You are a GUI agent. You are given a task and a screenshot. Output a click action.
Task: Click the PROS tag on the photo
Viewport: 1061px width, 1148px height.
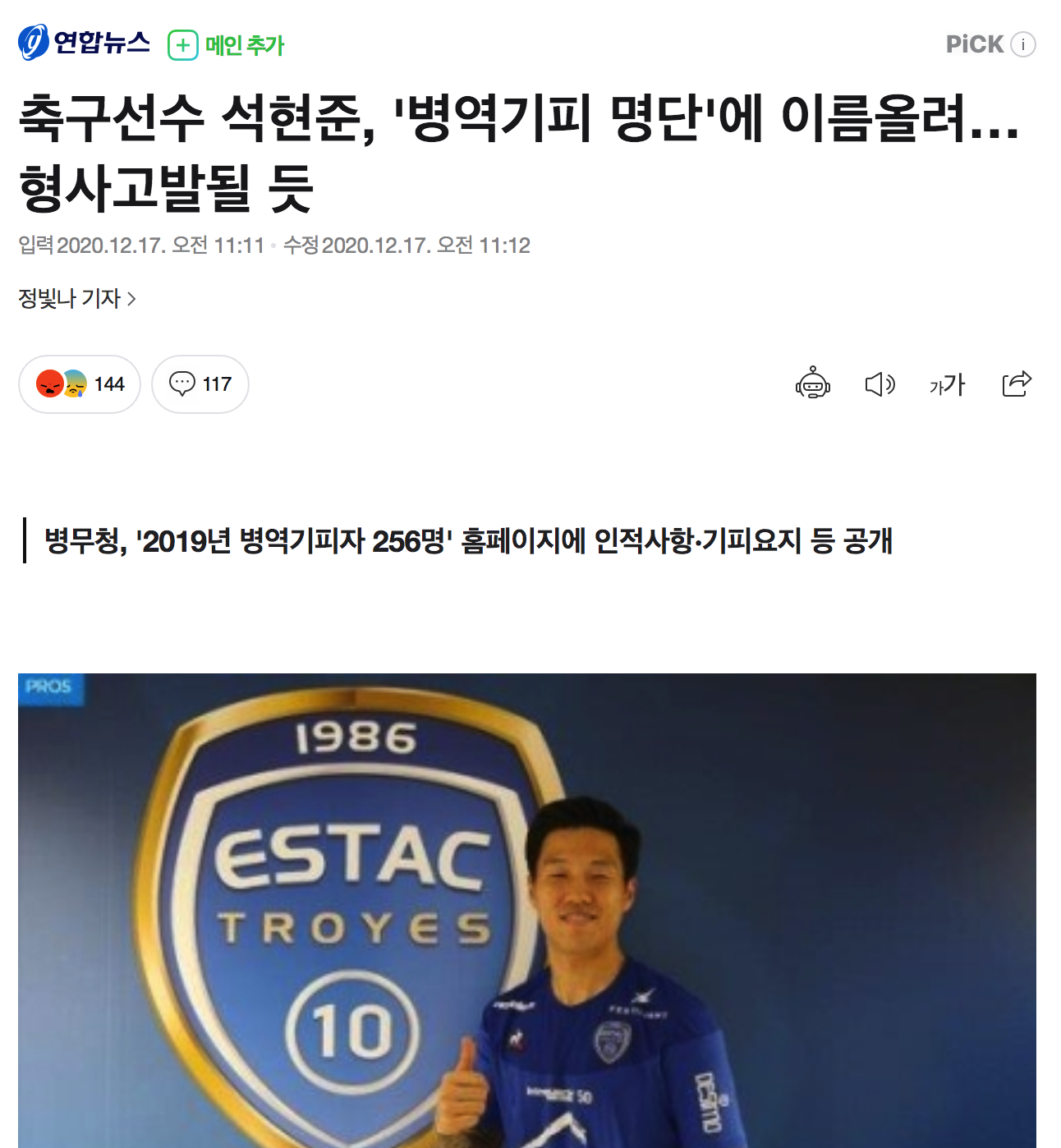(x=49, y=687)
